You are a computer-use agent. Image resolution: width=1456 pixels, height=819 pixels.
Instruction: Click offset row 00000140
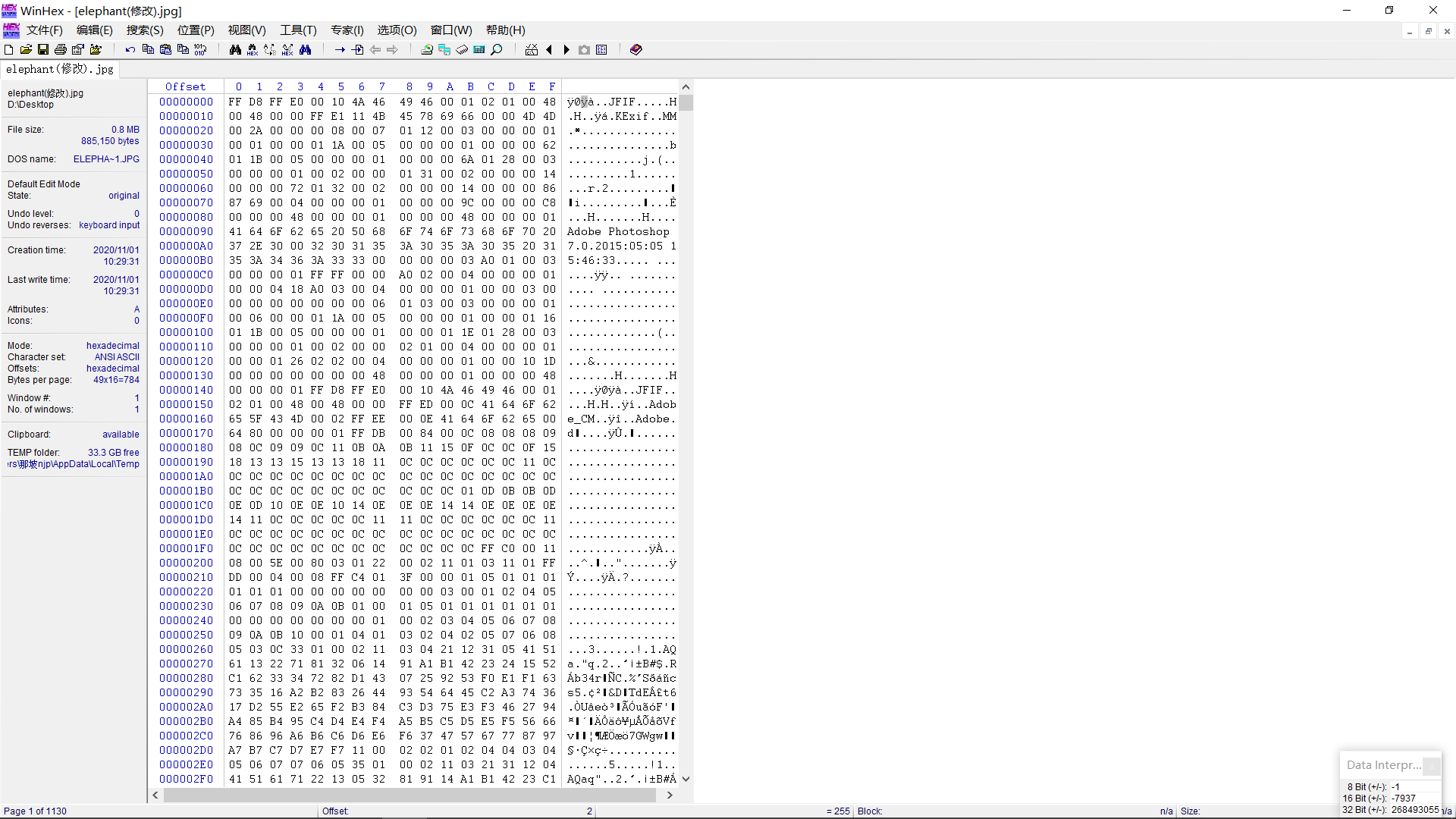[x=186, y=391]
